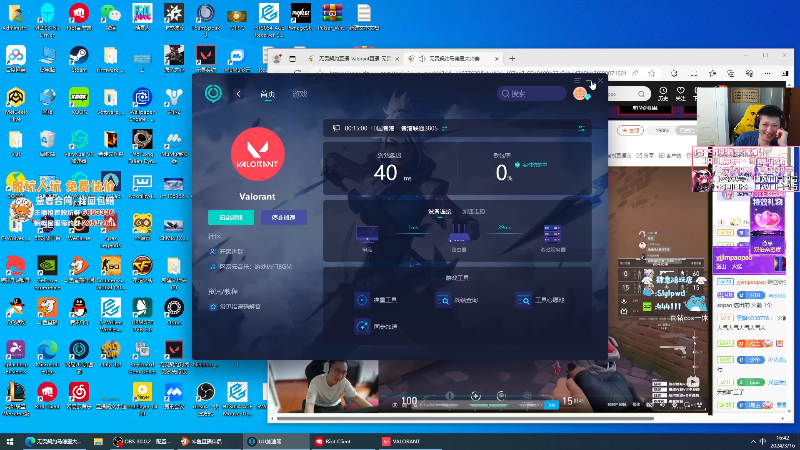The width and height of the screenshot is (800, 450).
Task: Click the Edge favorites star icon
Action: click(x=651, y=73)
